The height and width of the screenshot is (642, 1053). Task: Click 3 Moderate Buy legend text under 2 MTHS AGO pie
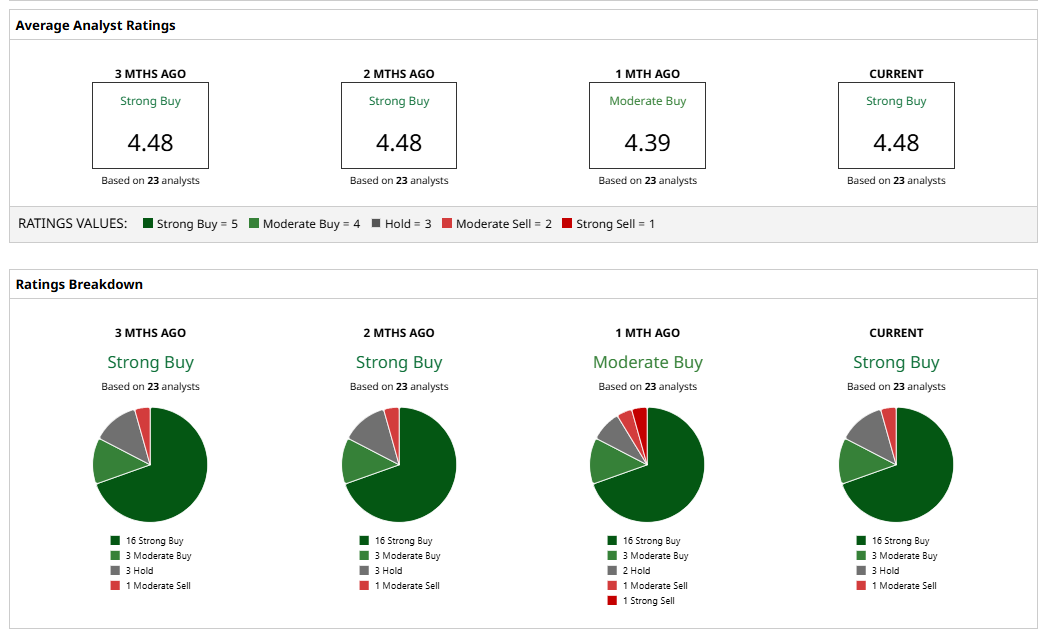pyautogui.click(x=408, y=556)
